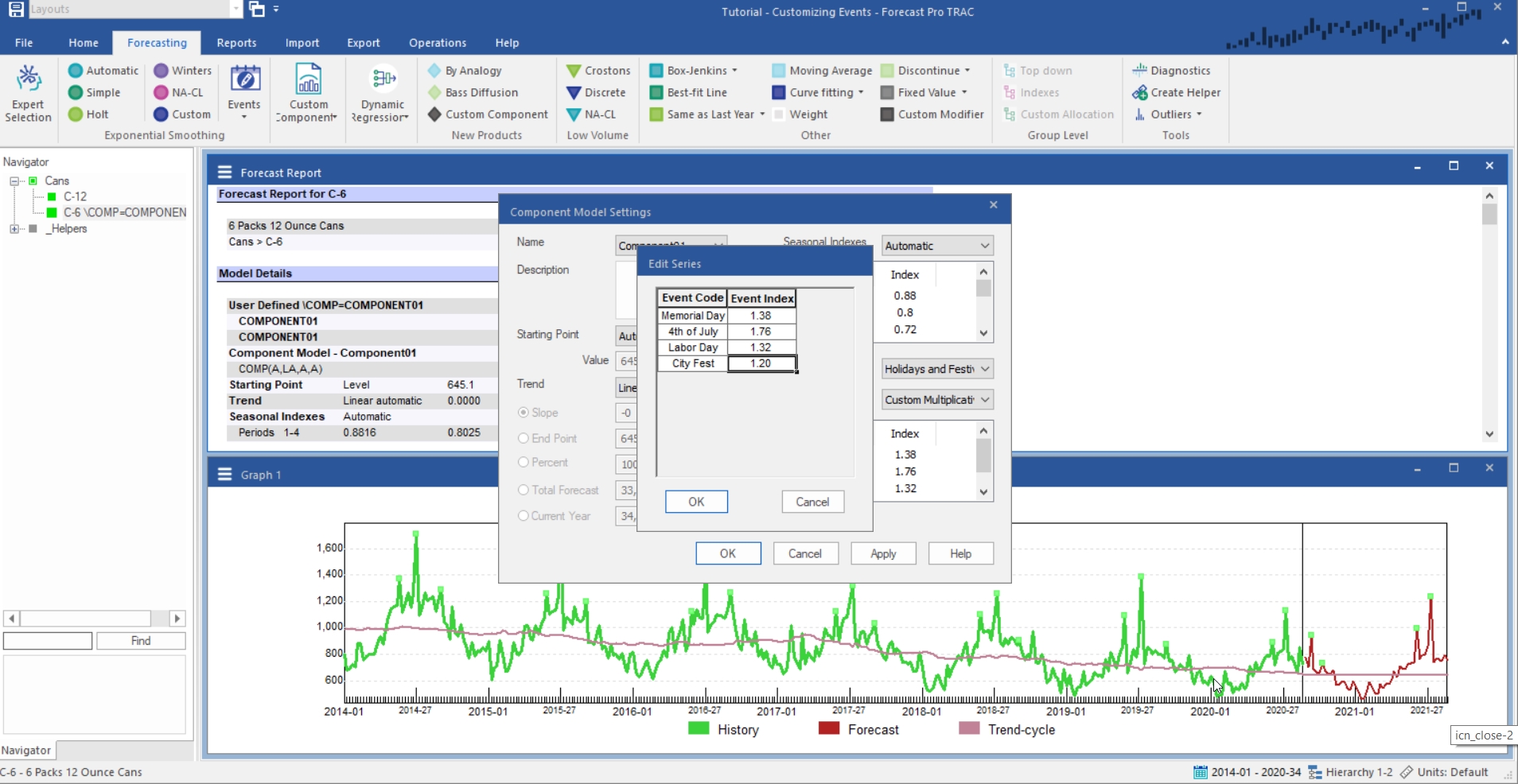Select Moving Average model
The width and height of the screenshot is (1518, 784).
click(822, 71)
